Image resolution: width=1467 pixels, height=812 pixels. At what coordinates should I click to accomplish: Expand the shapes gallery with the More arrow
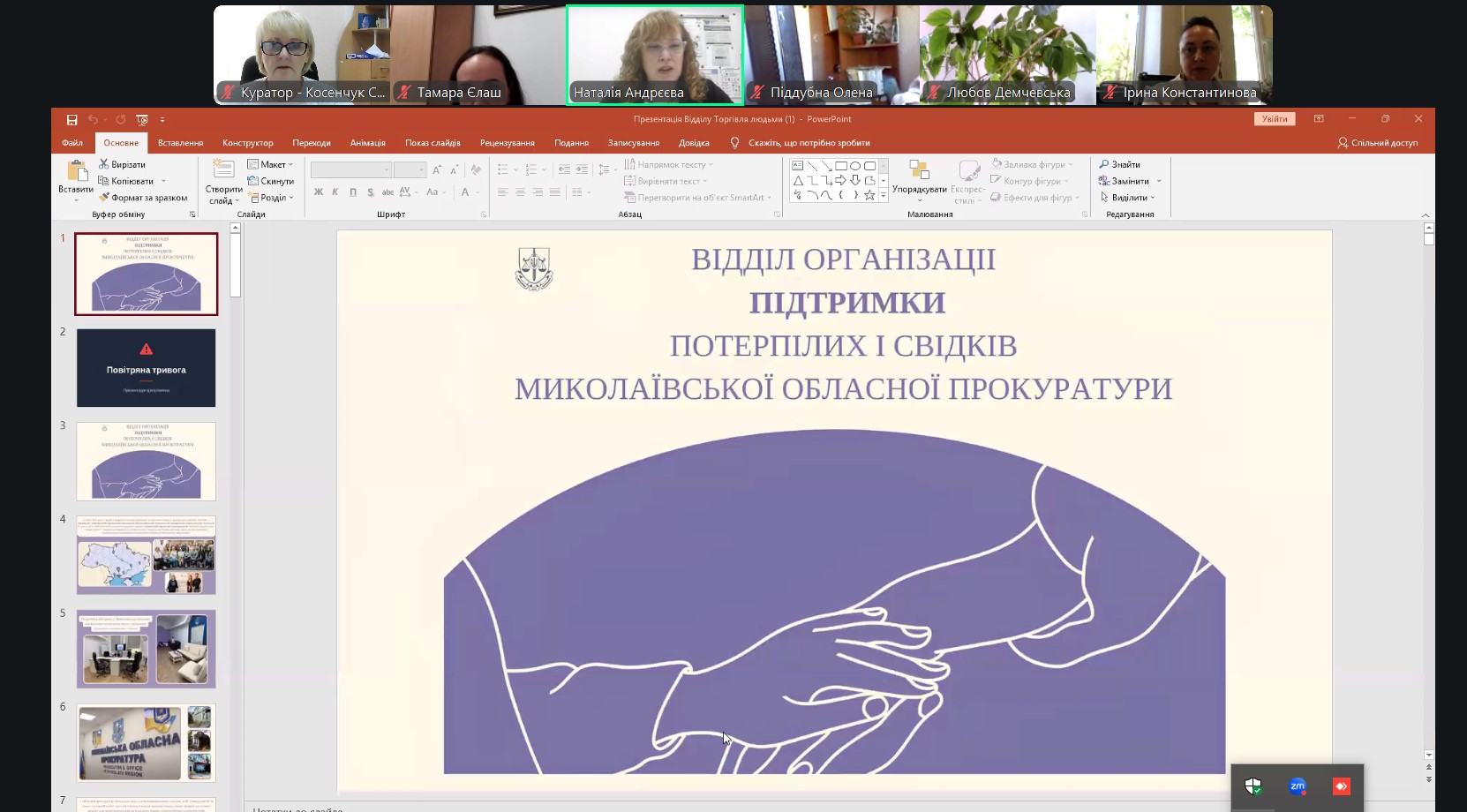click(x=884, y=195)
